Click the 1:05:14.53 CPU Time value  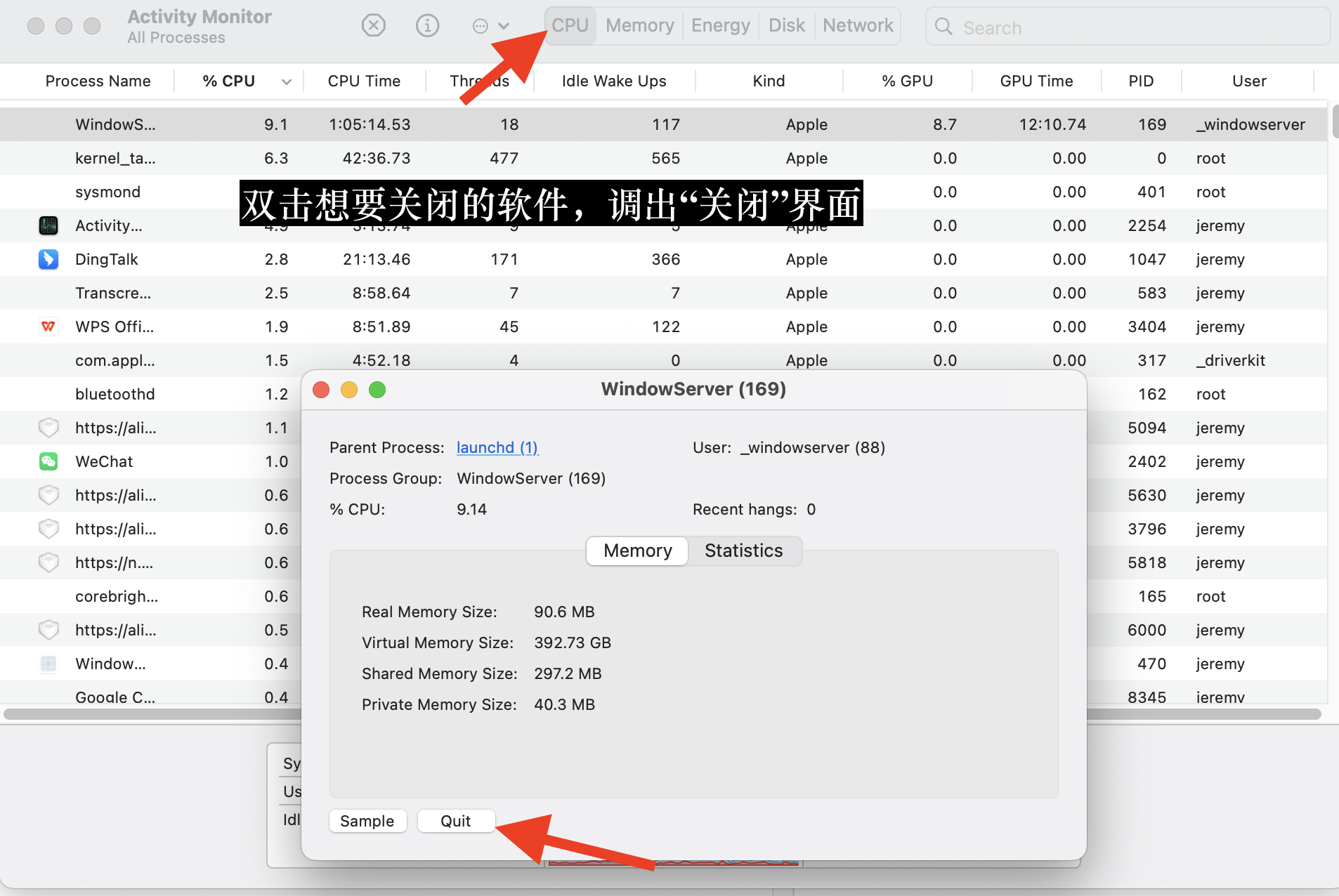click(370, 124)
